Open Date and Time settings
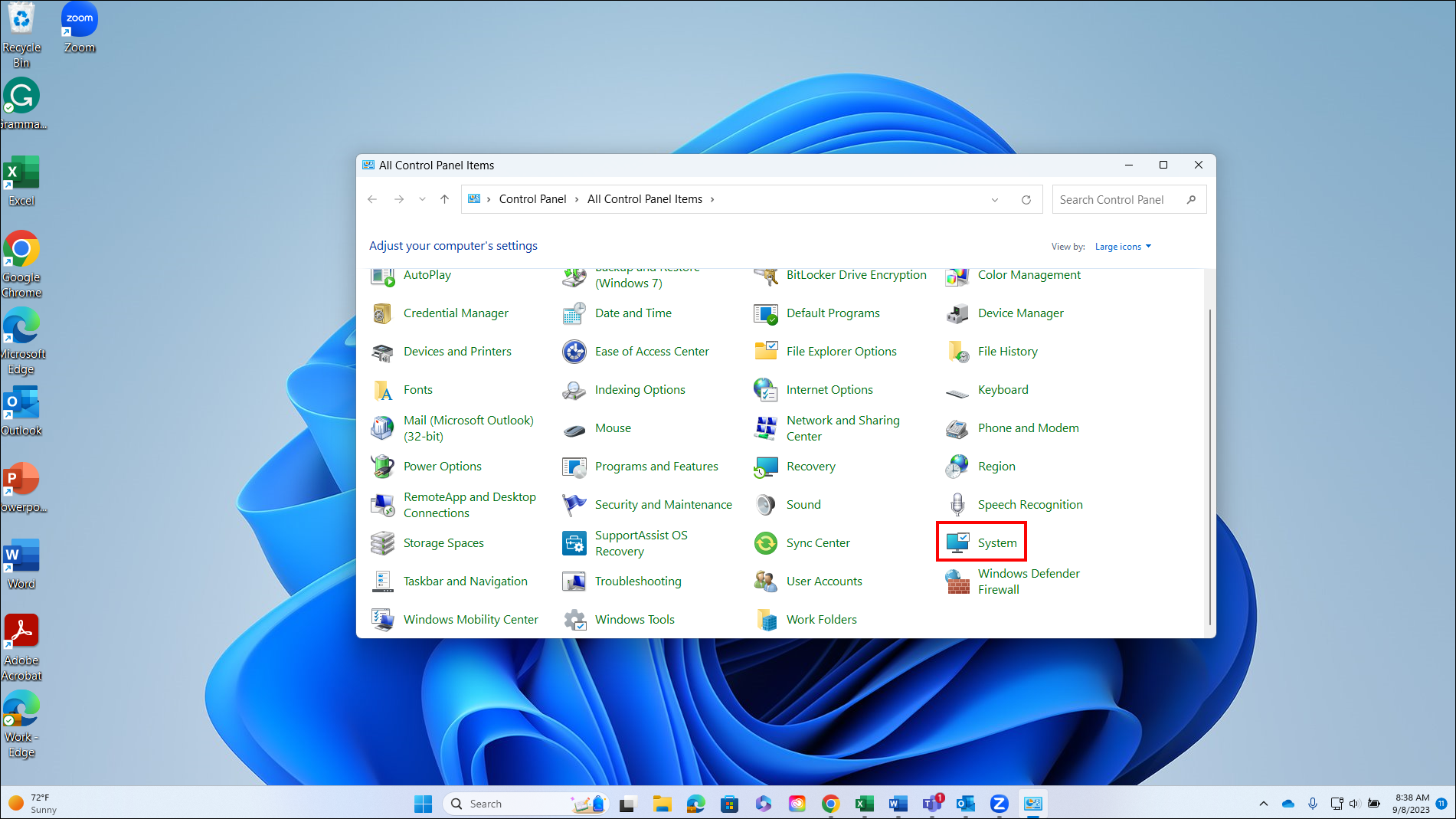 (x=633, y=313)
